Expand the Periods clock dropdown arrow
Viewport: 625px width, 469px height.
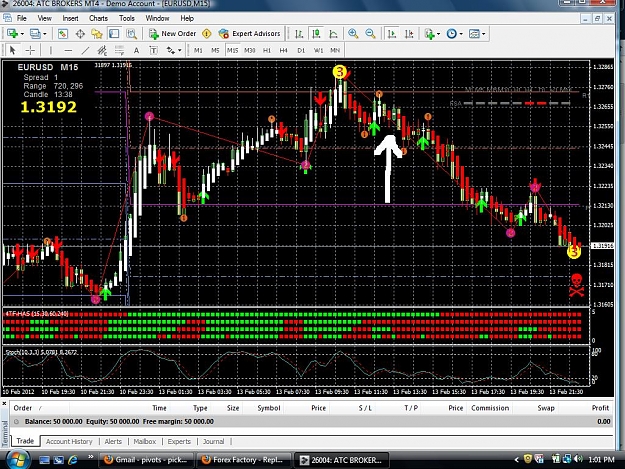(461, 34)
